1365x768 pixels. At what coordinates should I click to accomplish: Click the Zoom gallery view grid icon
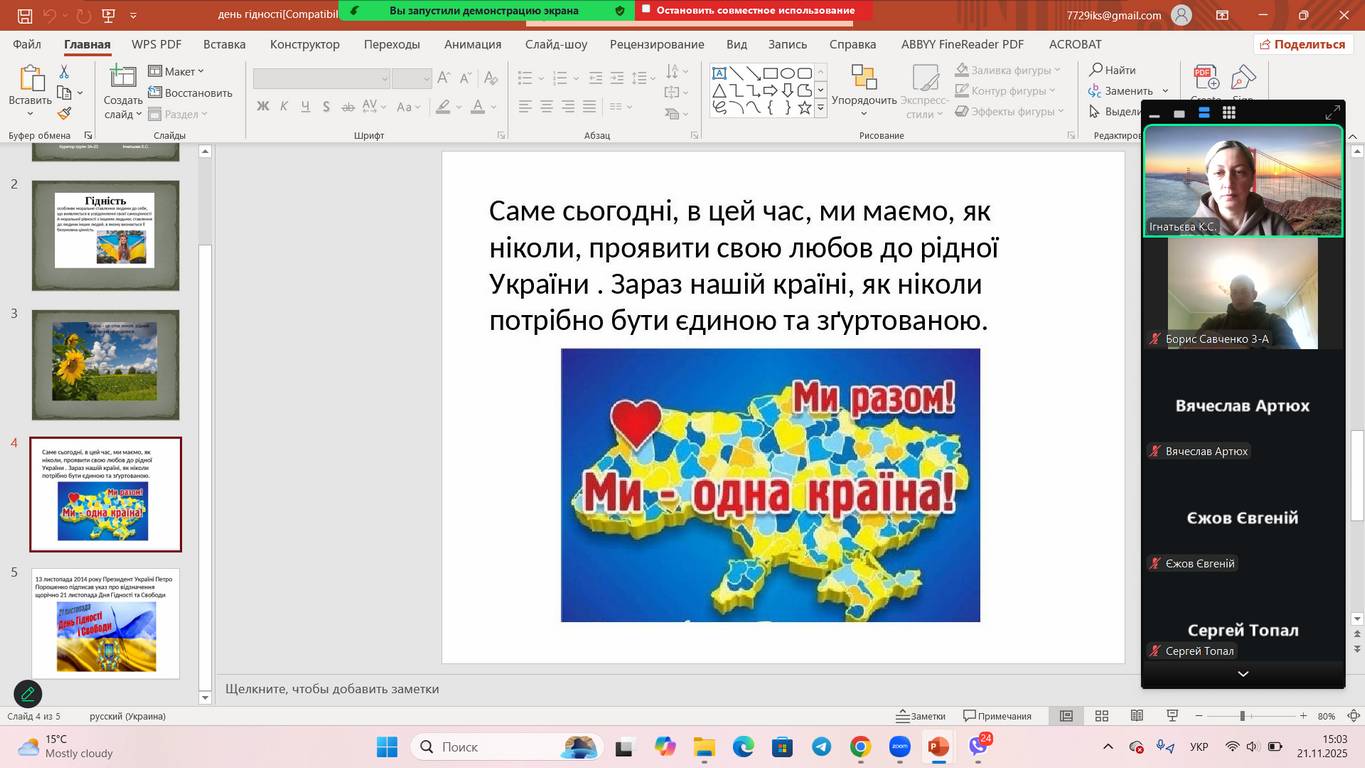click(x=1229, y=113)
